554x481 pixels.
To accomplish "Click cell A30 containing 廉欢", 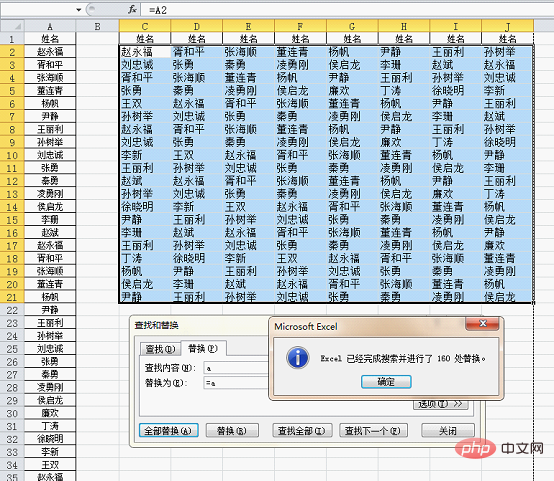I will [50, 413].
